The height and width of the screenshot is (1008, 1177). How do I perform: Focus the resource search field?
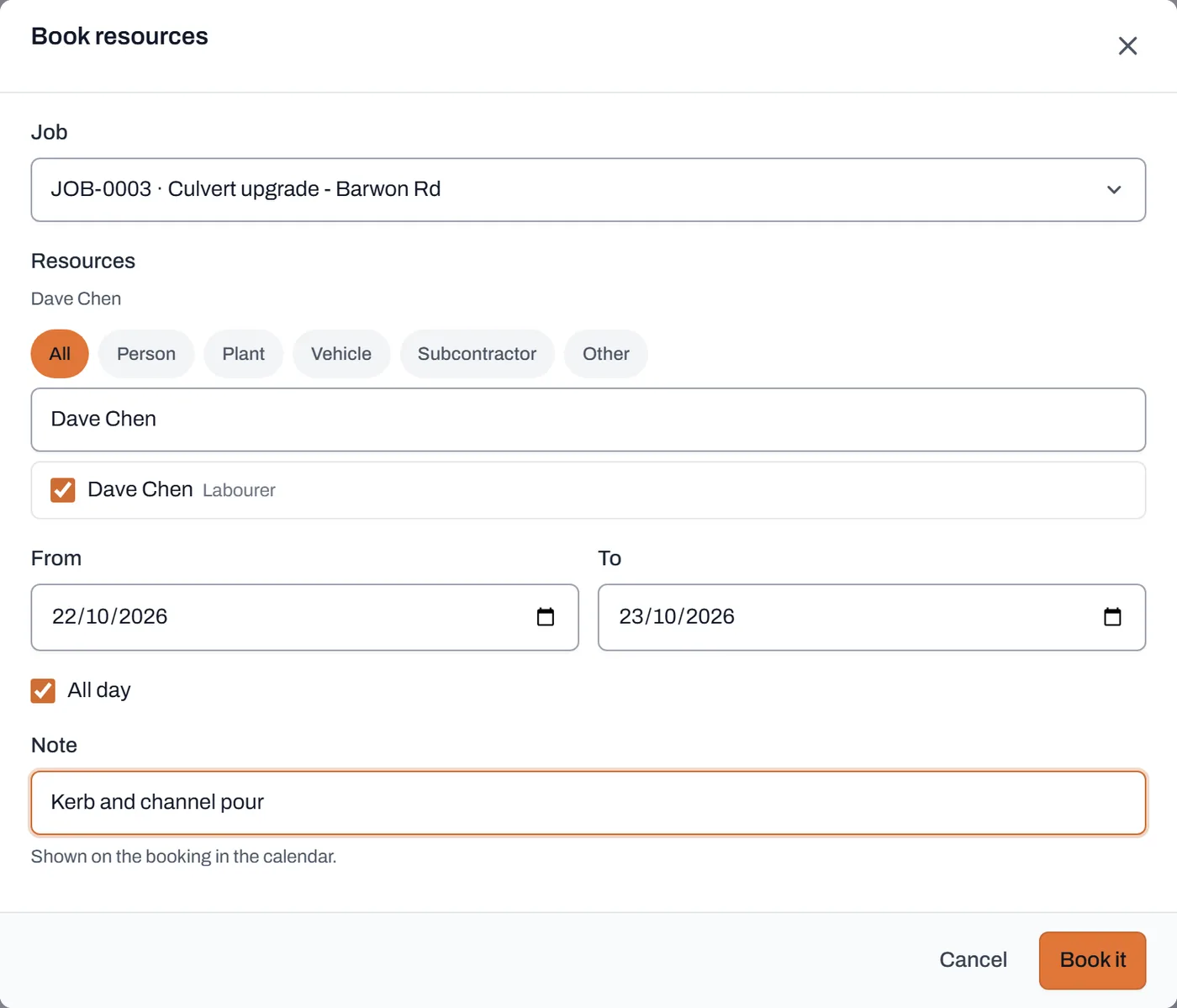(x=588, y=420)
